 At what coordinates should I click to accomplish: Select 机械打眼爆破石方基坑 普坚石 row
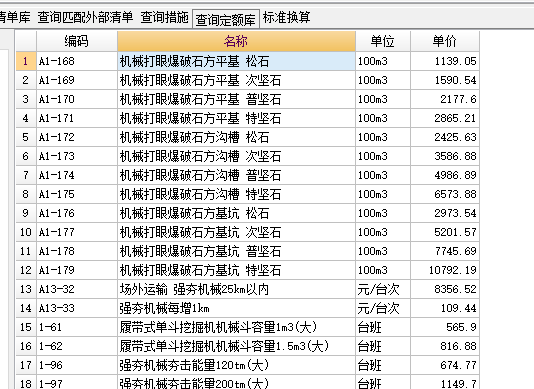(236, 251)
